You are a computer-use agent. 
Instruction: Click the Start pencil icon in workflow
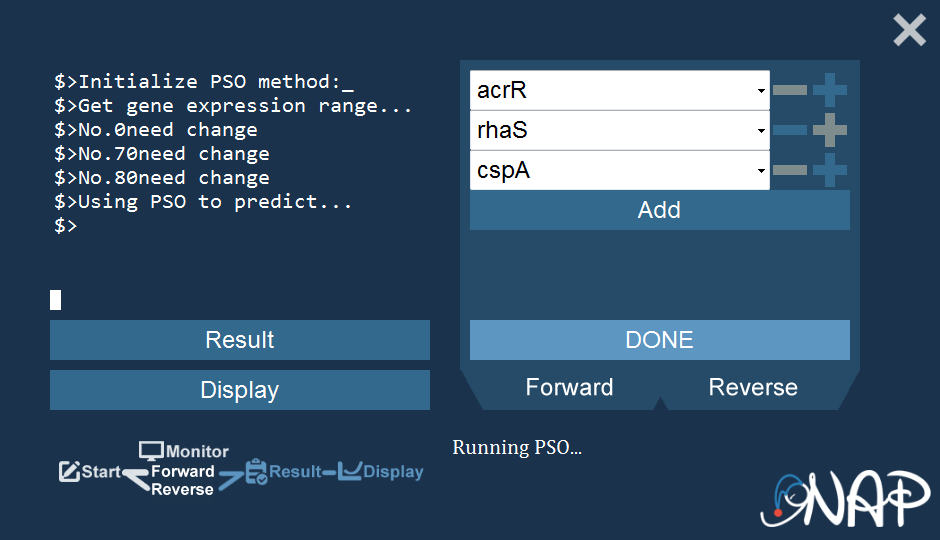pyautogui.click(x=69, y=472)
